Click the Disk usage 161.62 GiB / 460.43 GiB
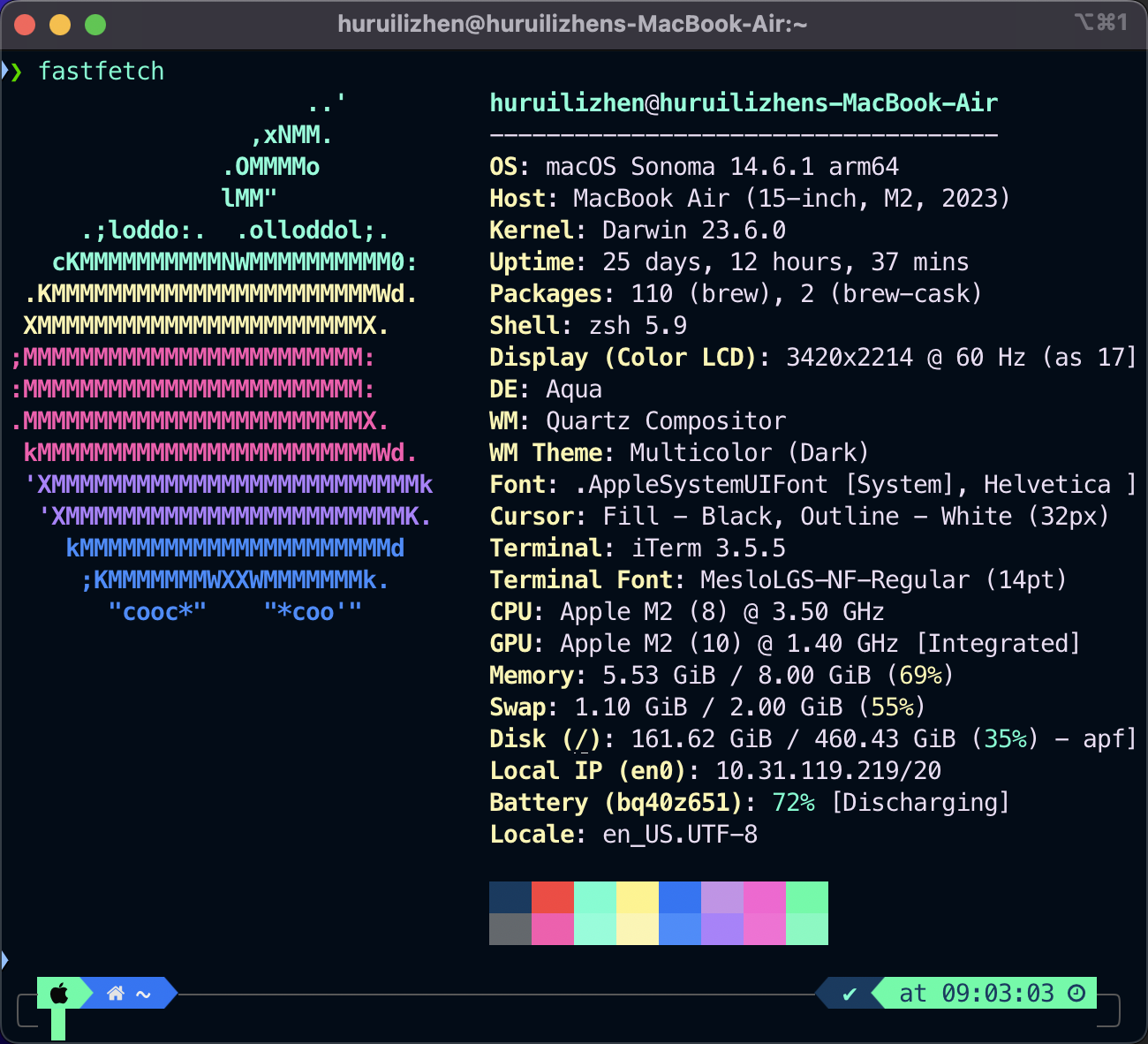The image size is (1148, 1044). click(793, 739)
